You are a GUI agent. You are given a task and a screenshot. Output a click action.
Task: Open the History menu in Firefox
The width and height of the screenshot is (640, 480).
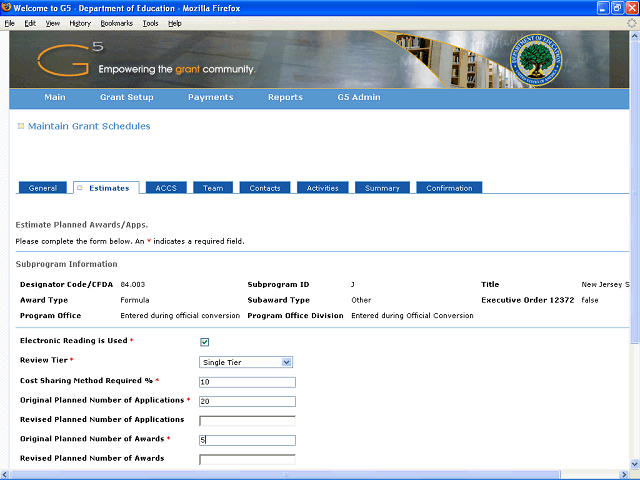click(x=80, y=22)
